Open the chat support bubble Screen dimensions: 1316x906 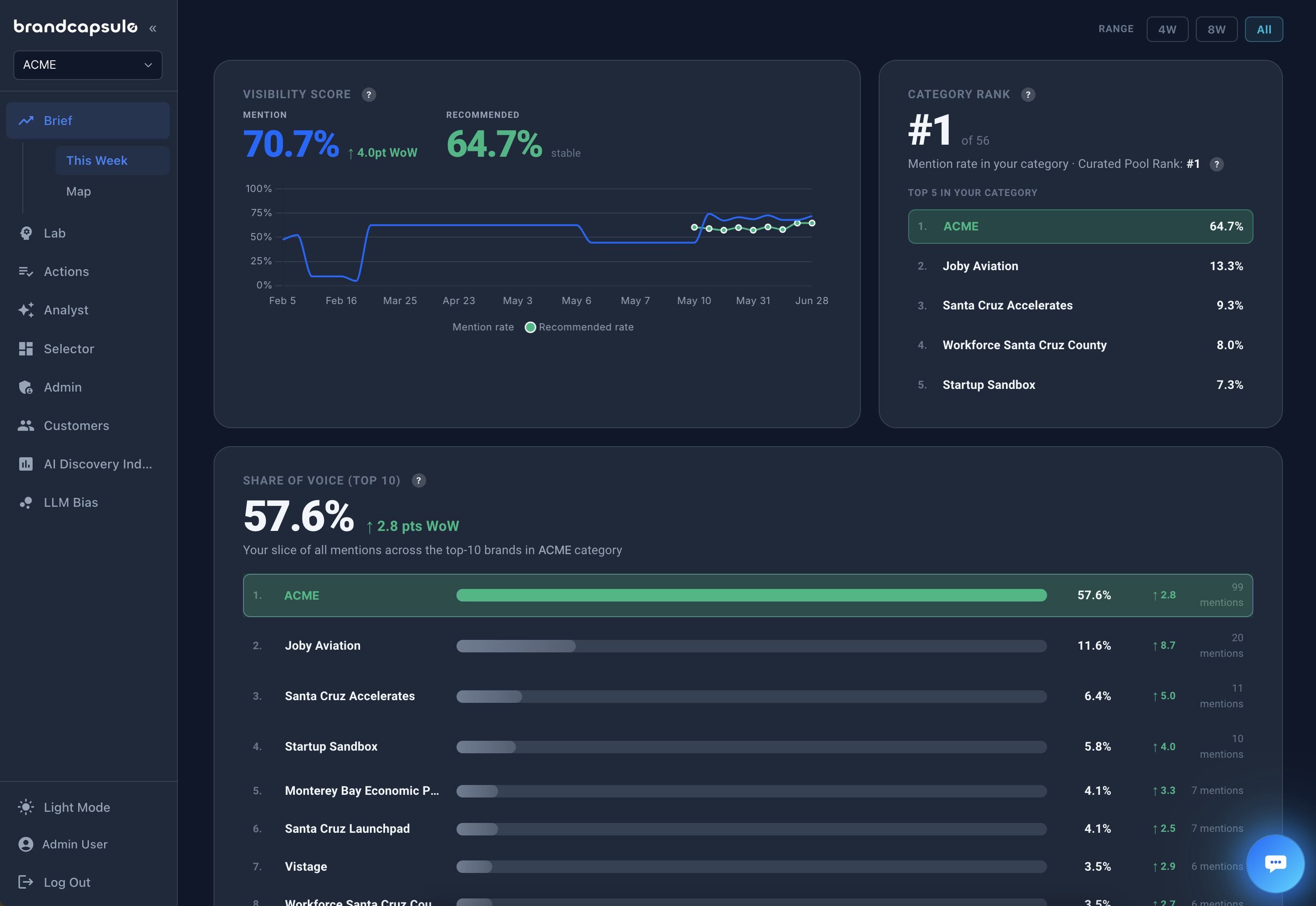click(1275, 863)
